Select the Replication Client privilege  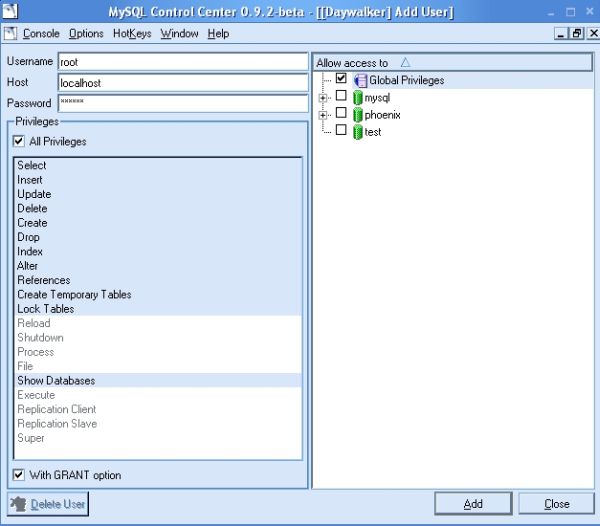click(158, 409)
